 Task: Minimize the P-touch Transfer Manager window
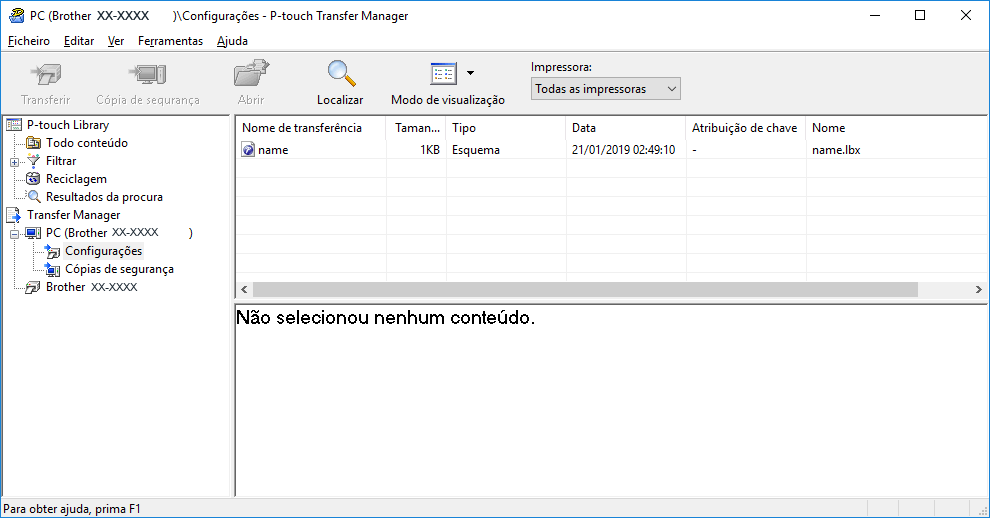point(875,16)
